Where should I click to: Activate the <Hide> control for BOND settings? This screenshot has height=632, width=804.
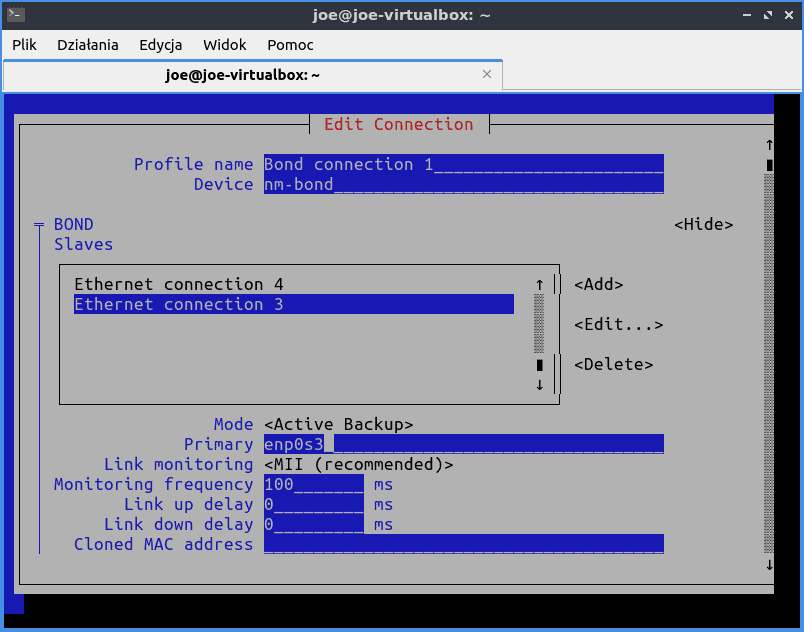[704, 224]
